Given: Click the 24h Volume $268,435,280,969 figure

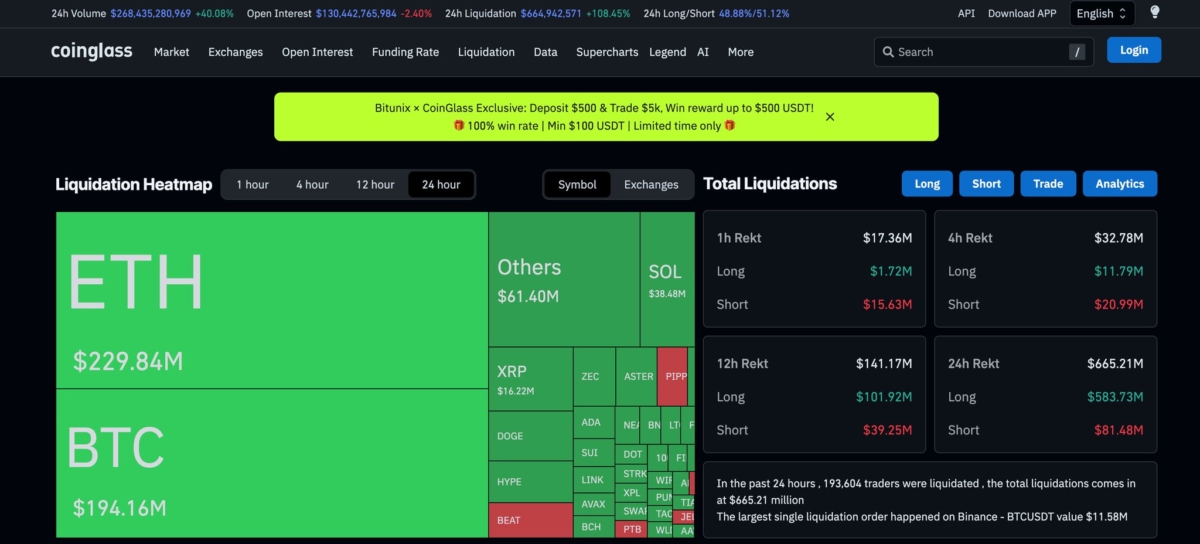Looking at the screenshot, I should (150, 13).
